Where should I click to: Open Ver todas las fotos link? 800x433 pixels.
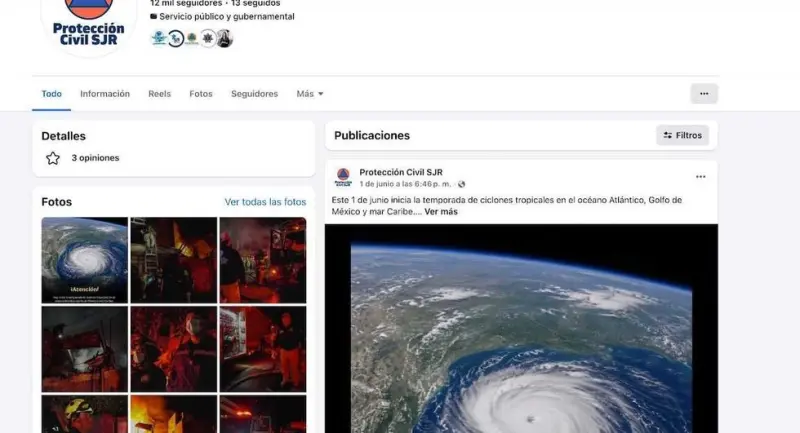(x=265, y=202)
